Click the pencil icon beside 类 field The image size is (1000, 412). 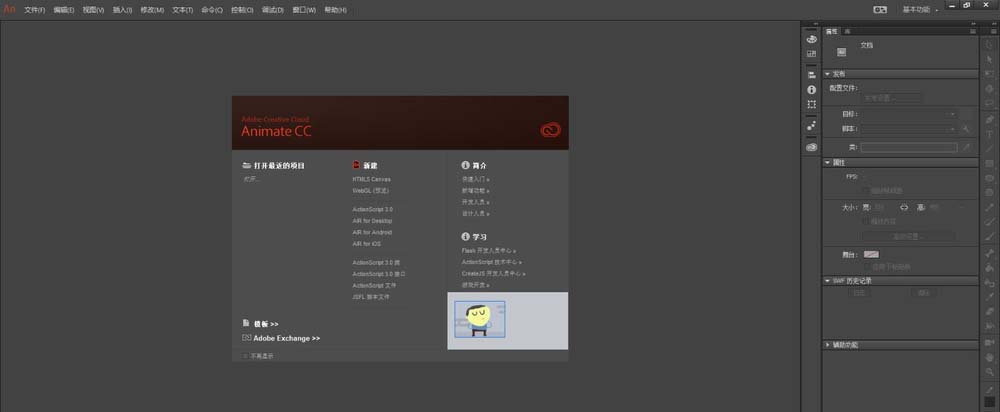966,147
